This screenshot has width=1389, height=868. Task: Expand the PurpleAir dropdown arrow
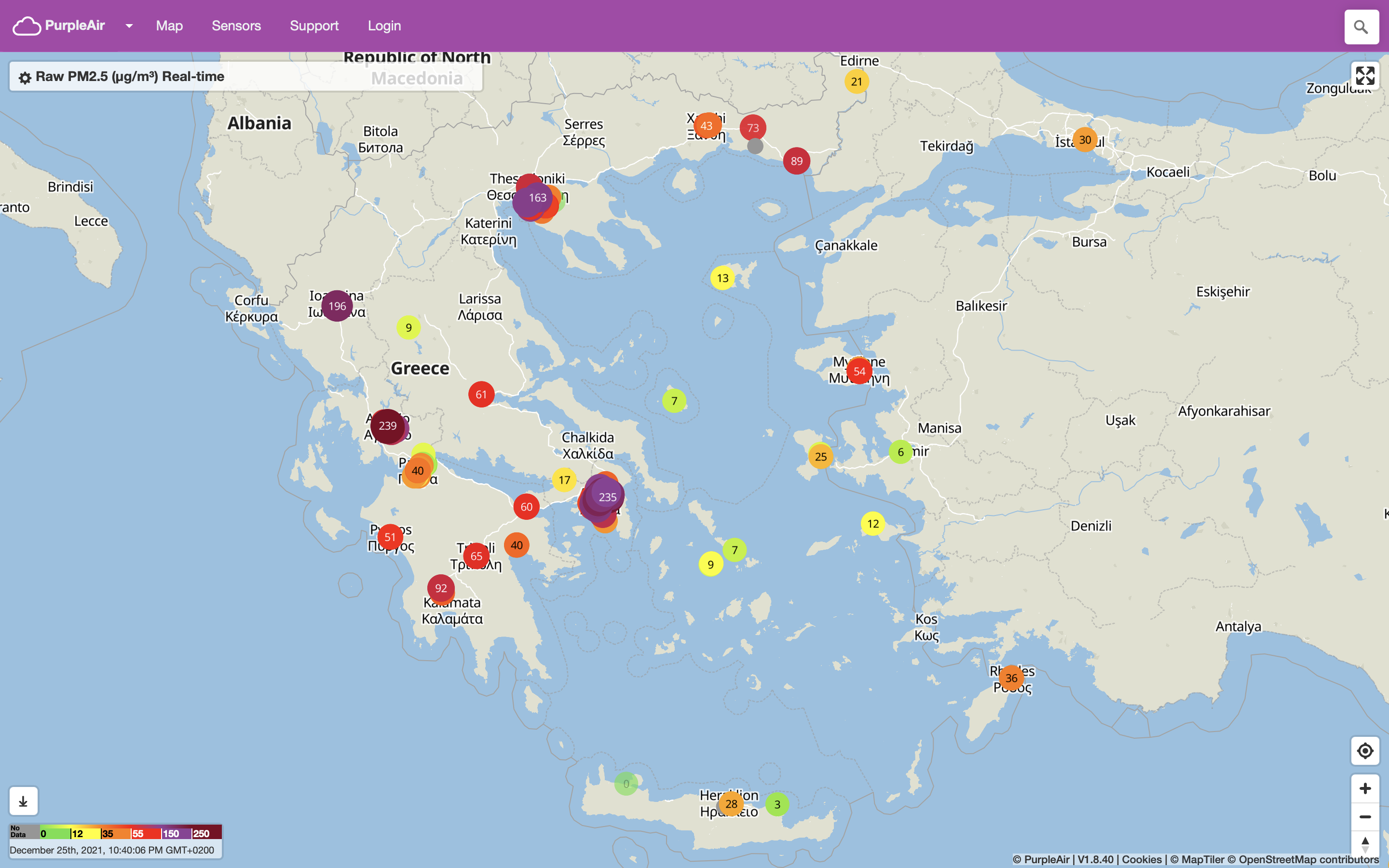tap(129, 26)
